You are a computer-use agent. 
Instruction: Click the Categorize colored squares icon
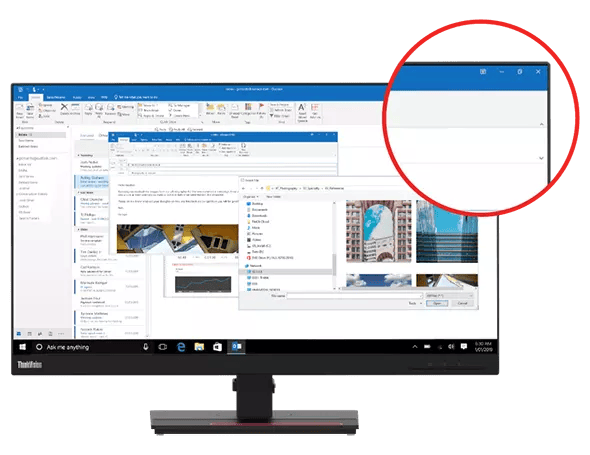(x=248, y=107)
